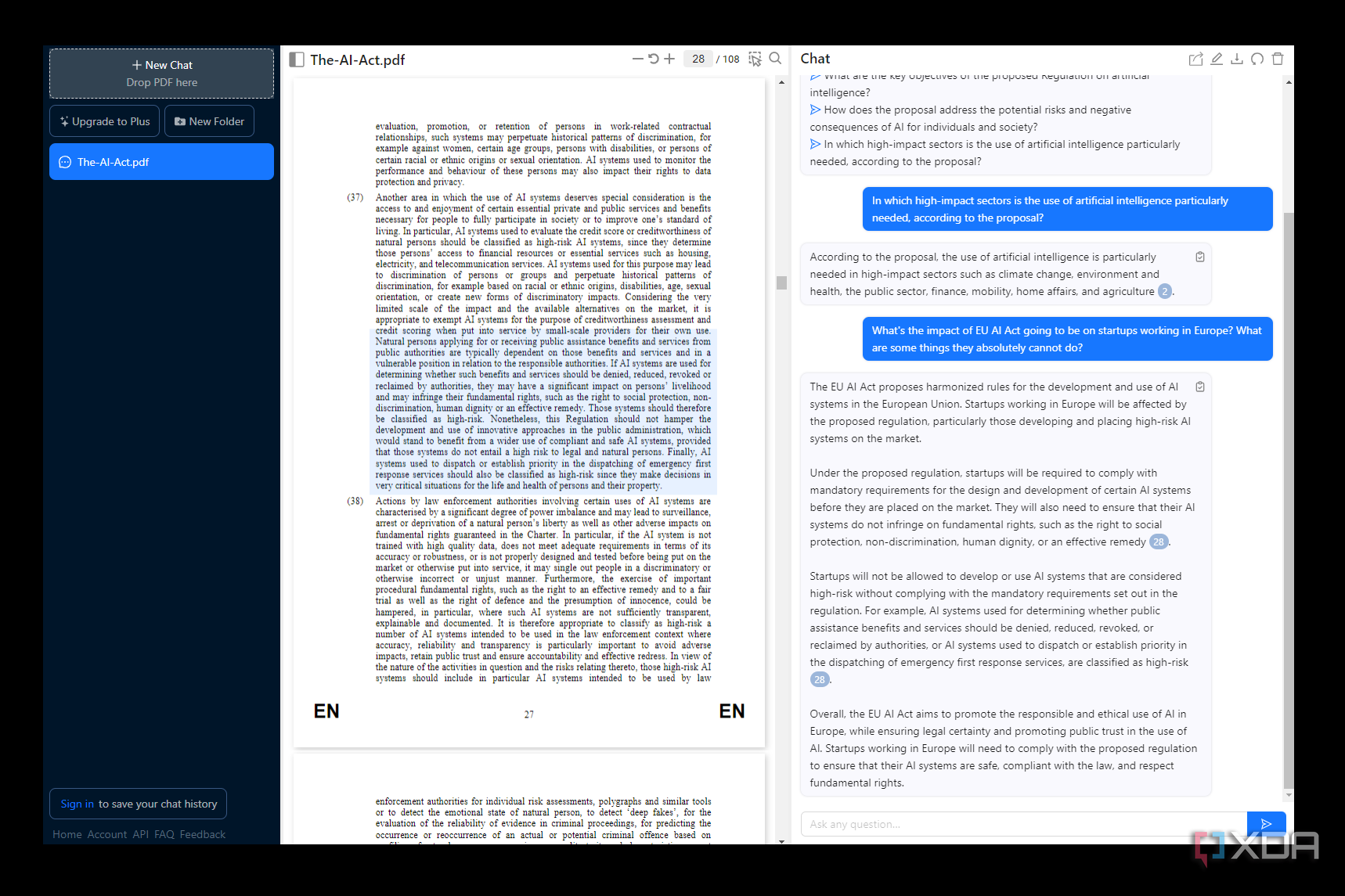1345x896 pixels.
Task: Open PDF search magnifier
Action: [776, 59]
